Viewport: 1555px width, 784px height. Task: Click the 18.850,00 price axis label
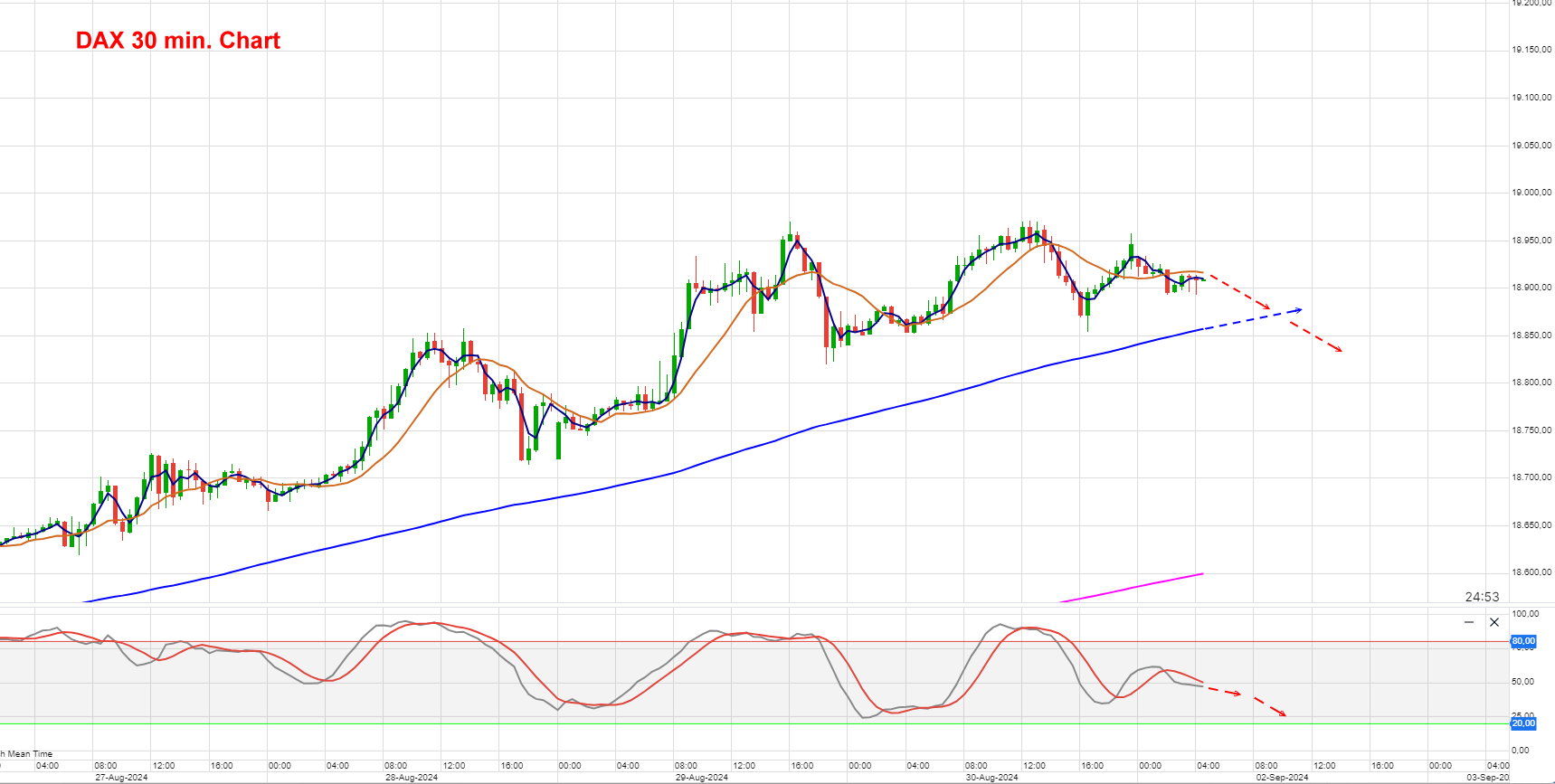click(1531, 335)
